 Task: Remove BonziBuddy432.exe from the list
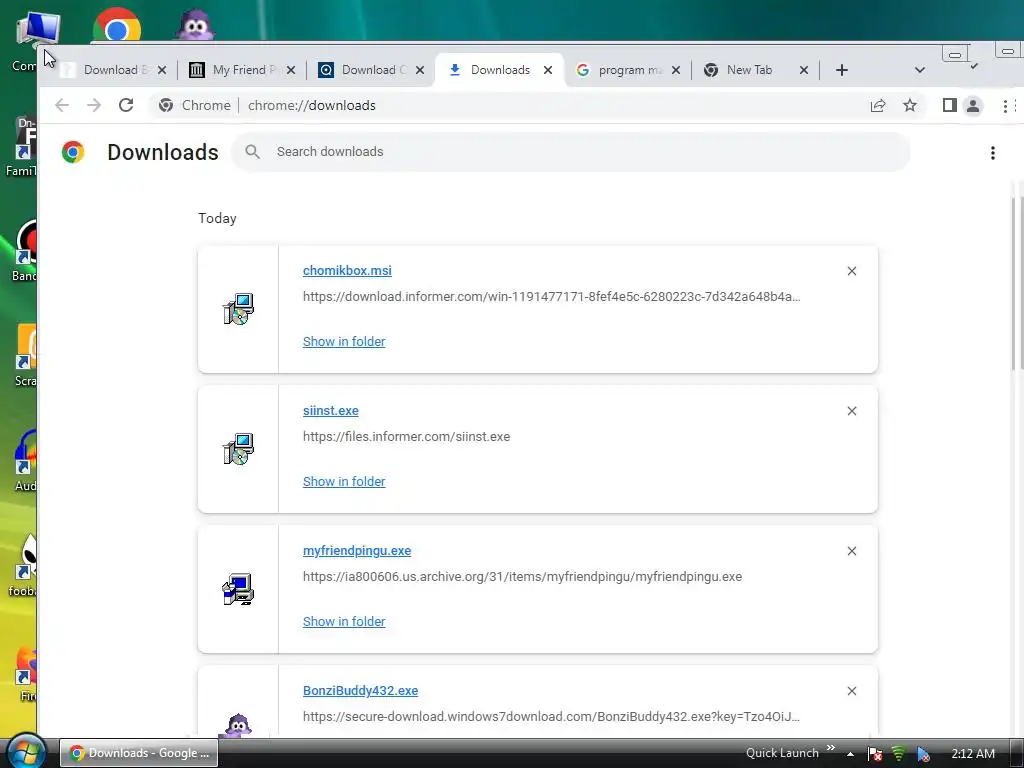[852, 691]
